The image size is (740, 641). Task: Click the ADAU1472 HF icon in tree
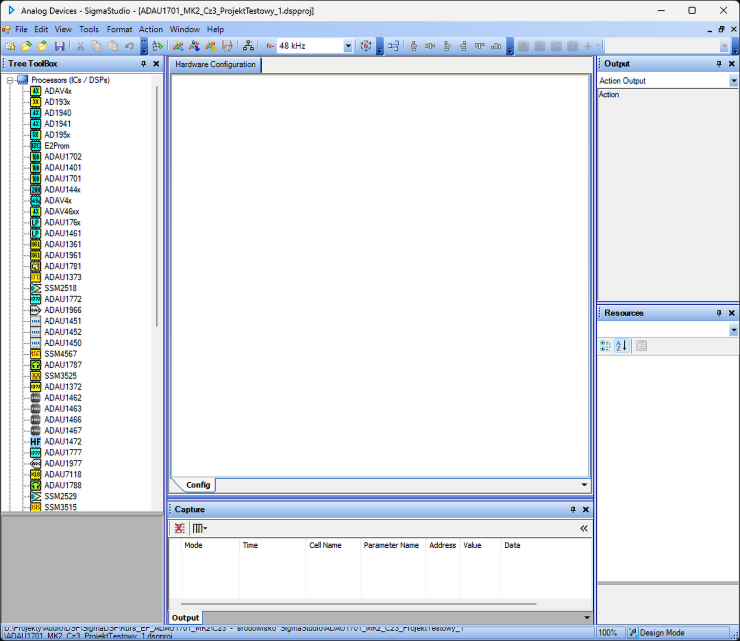click(35, 441)
